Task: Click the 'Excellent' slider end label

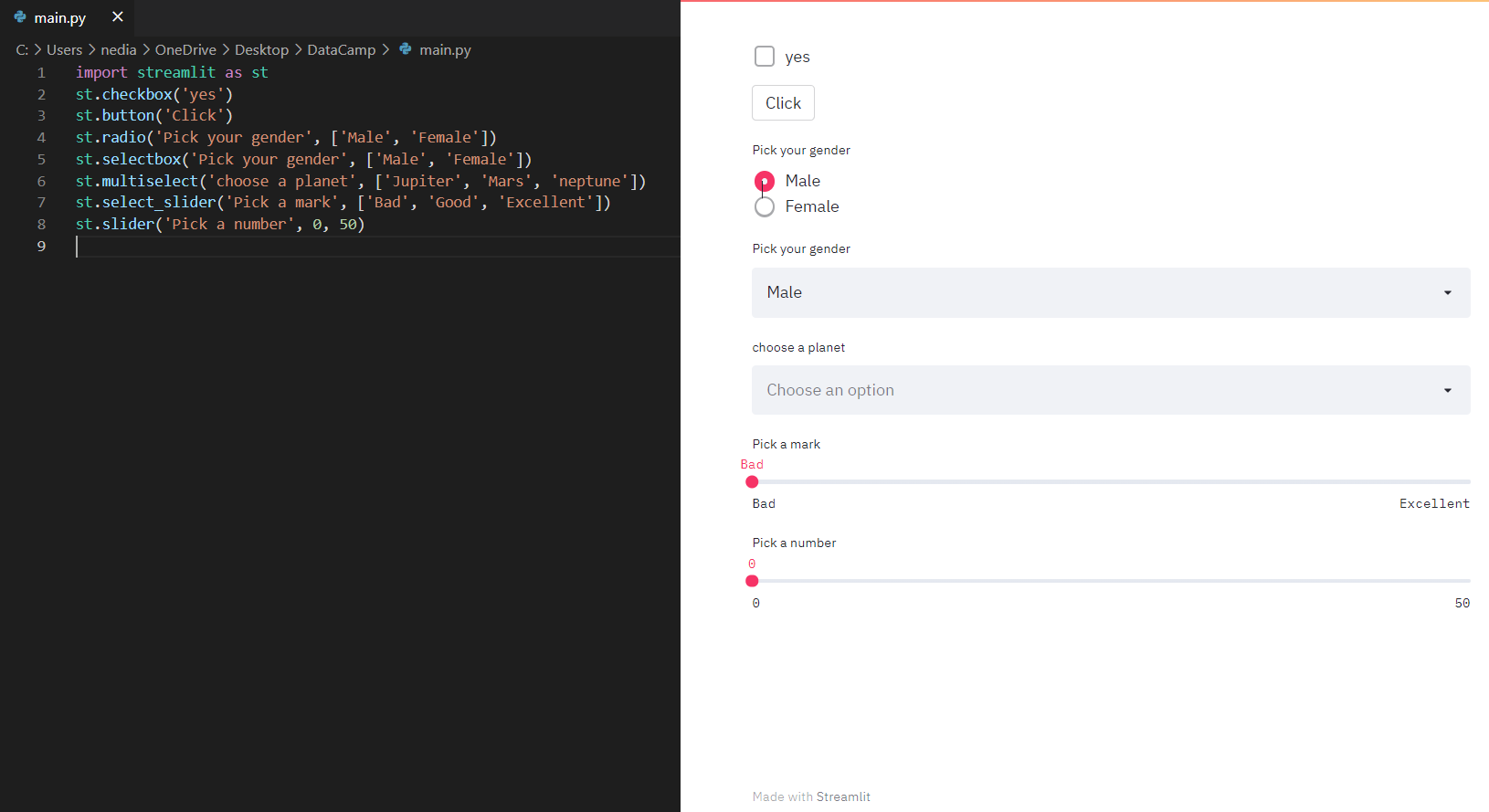Action: pos(1434,503)
